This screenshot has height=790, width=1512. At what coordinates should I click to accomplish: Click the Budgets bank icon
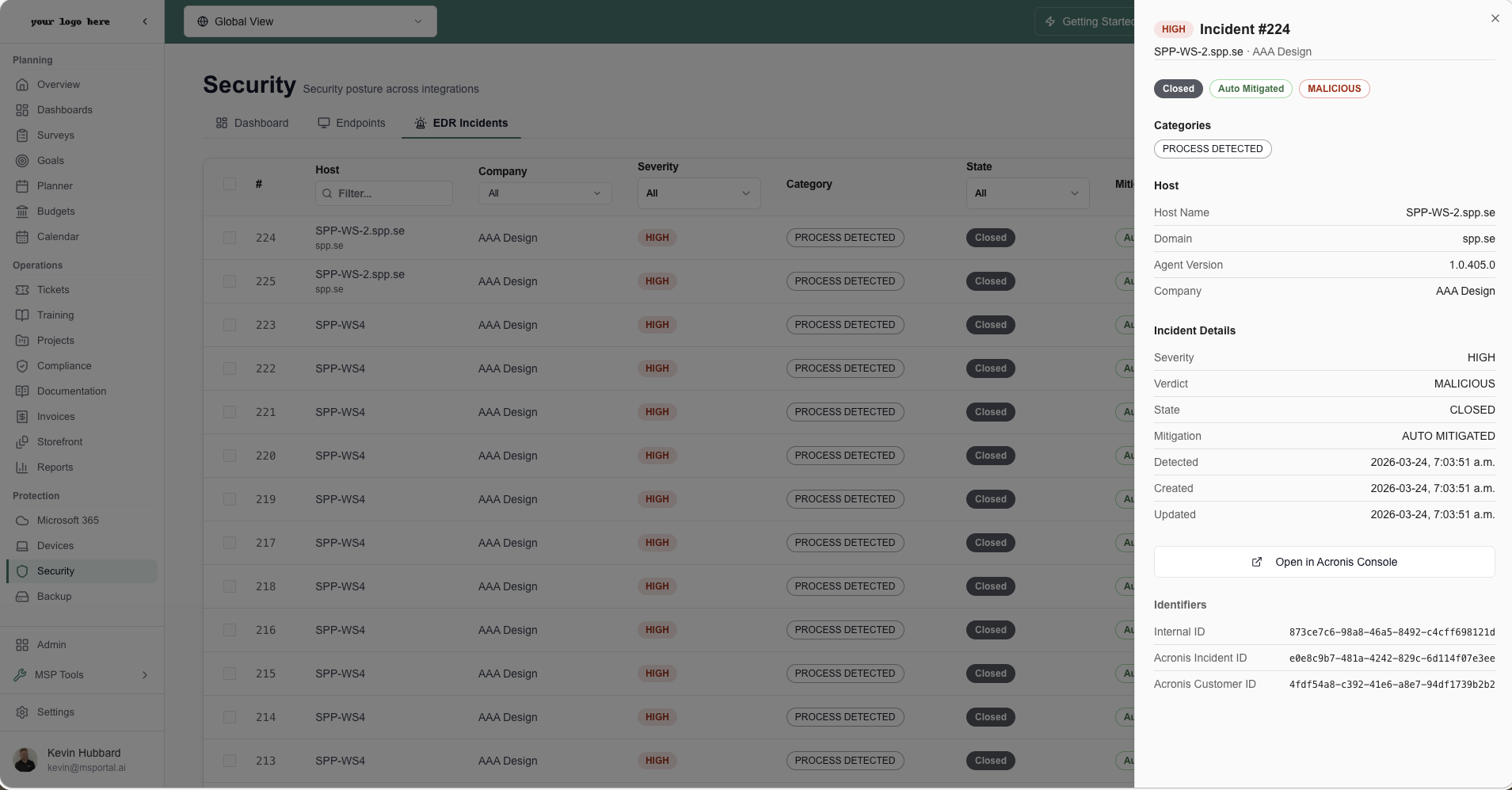(22, 212)
